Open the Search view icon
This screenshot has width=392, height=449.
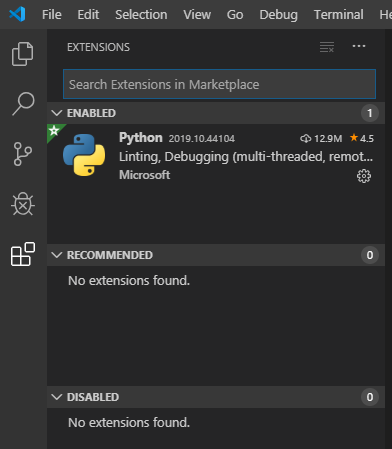23,104
